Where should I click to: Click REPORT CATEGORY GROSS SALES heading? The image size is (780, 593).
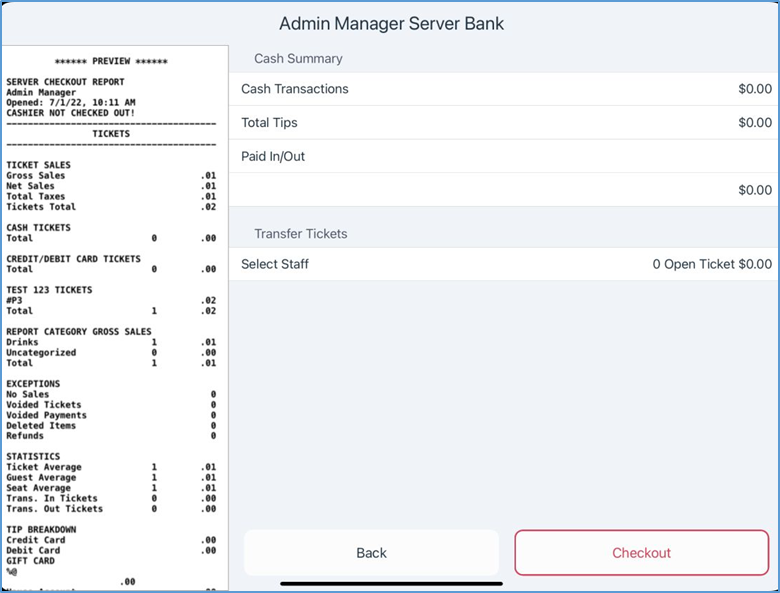80,331
